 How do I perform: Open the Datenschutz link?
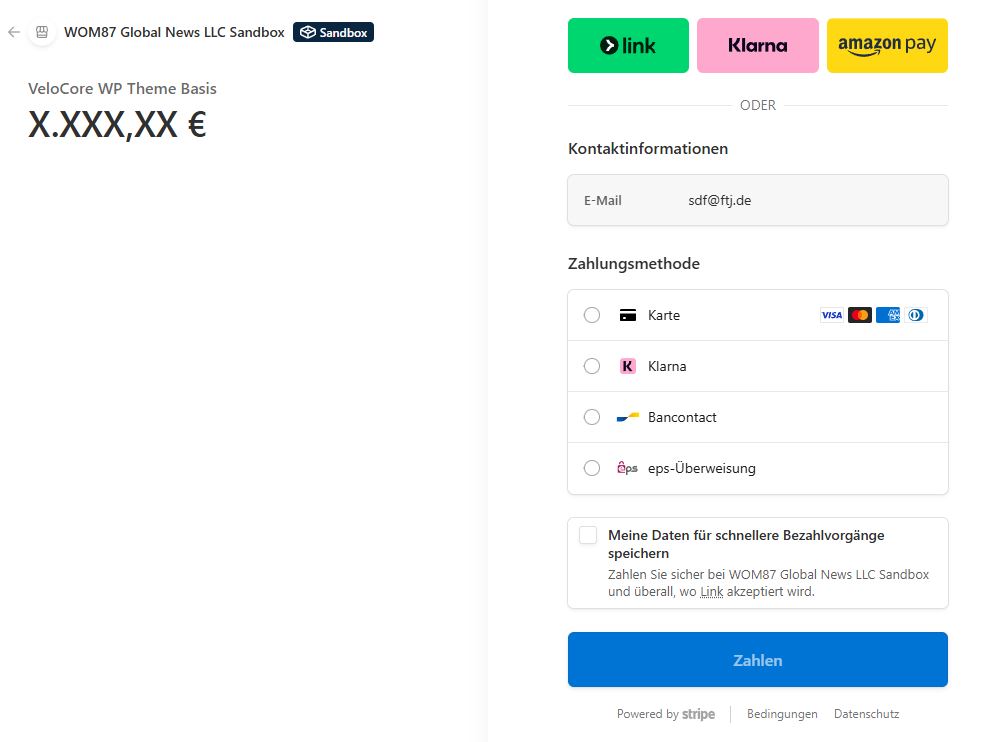click(x=866, y=714)
